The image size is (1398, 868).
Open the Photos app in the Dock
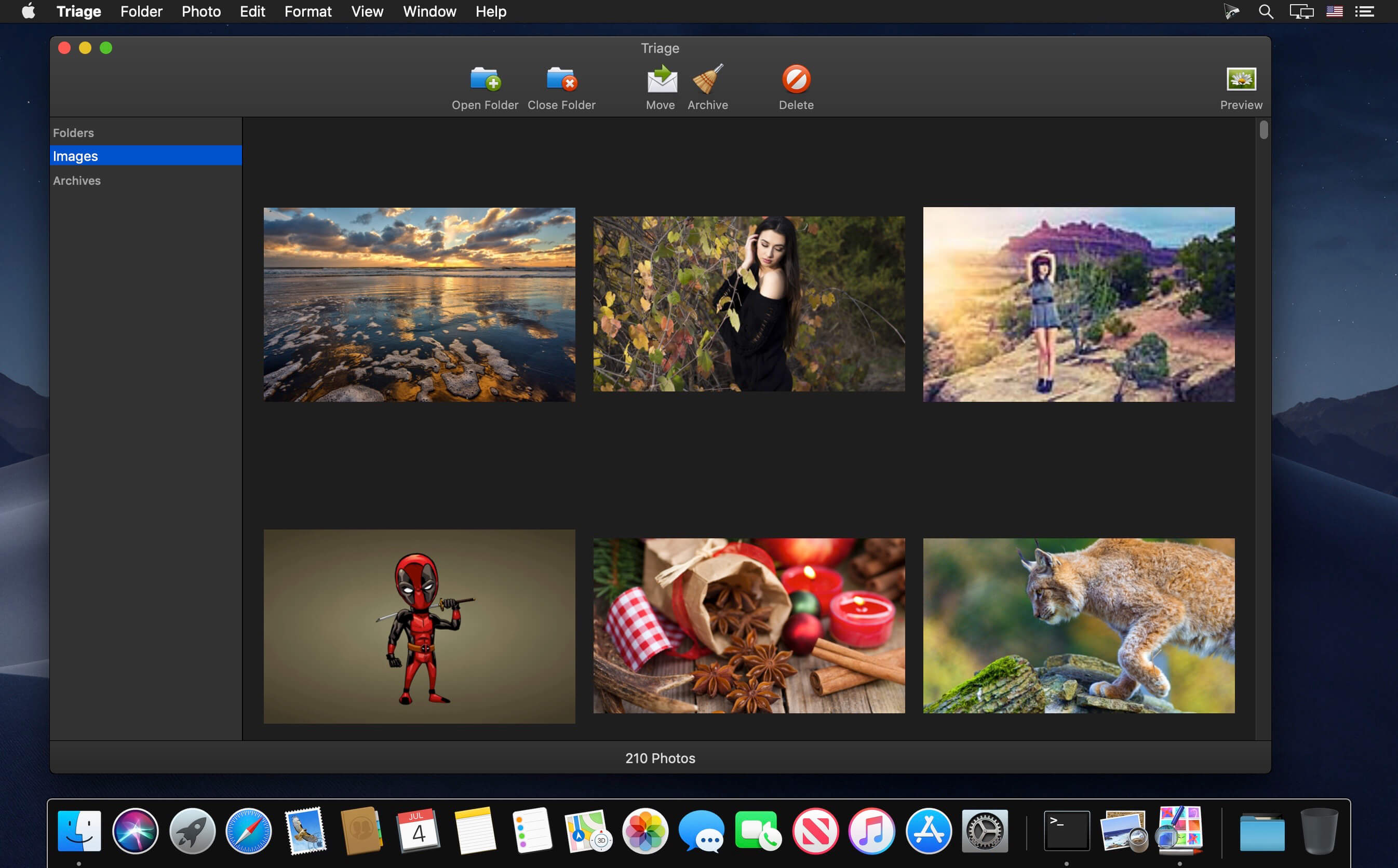(x=646, y=831)
